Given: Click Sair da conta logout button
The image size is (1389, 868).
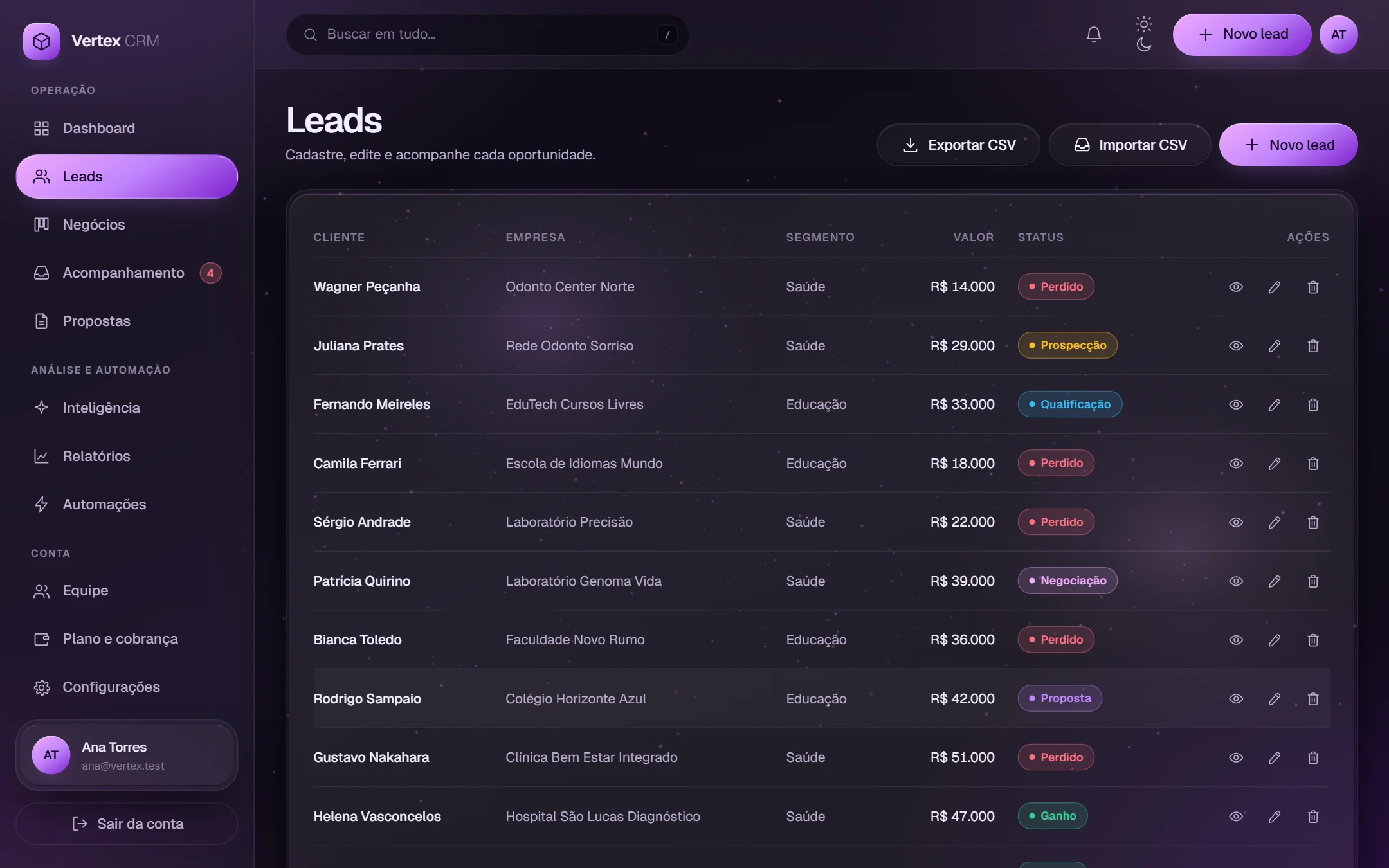Looking at the screenshot, I should [127, 824].
